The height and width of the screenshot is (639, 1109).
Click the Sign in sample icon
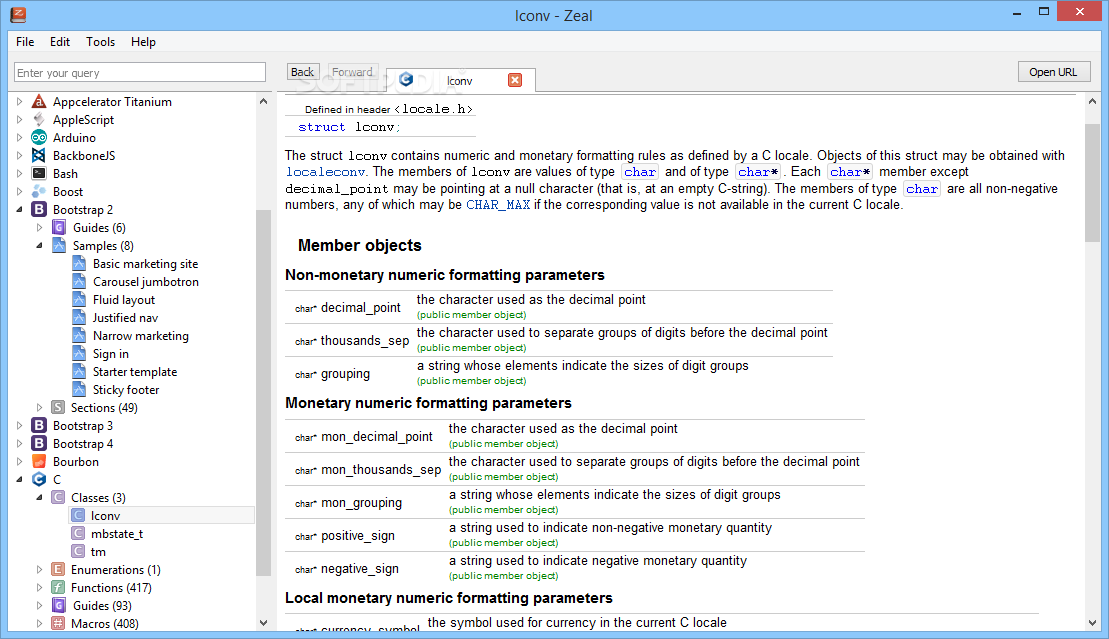(79, 353)
